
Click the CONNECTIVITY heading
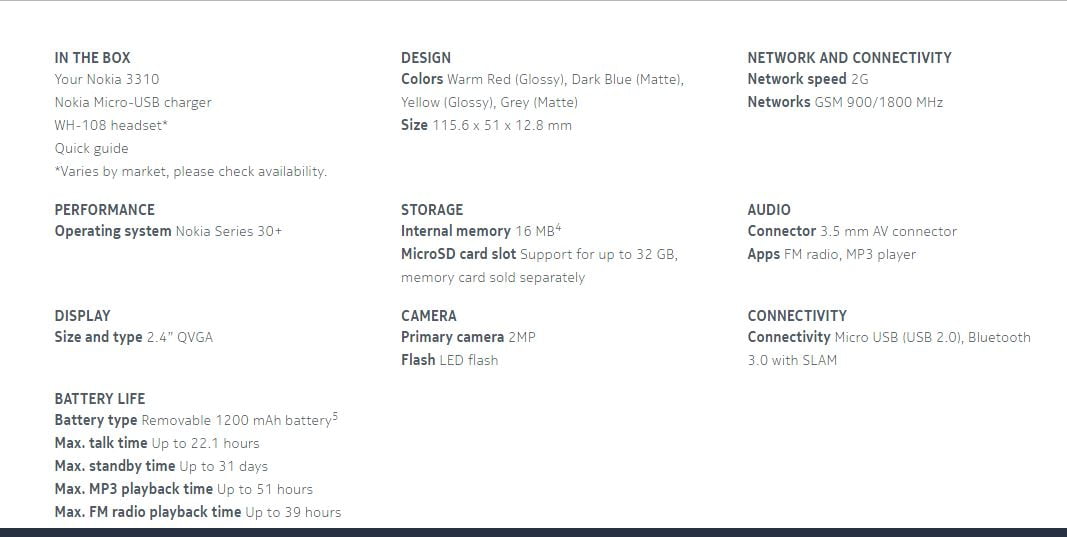[797, 316]
